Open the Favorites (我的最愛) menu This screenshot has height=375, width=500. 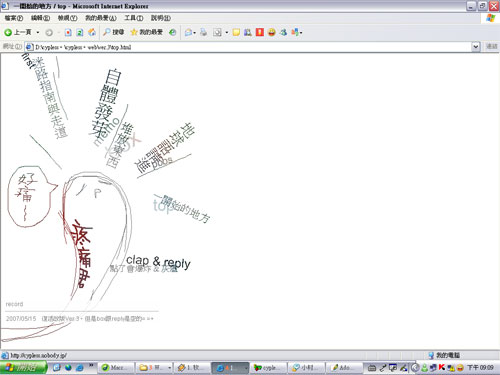101,18
